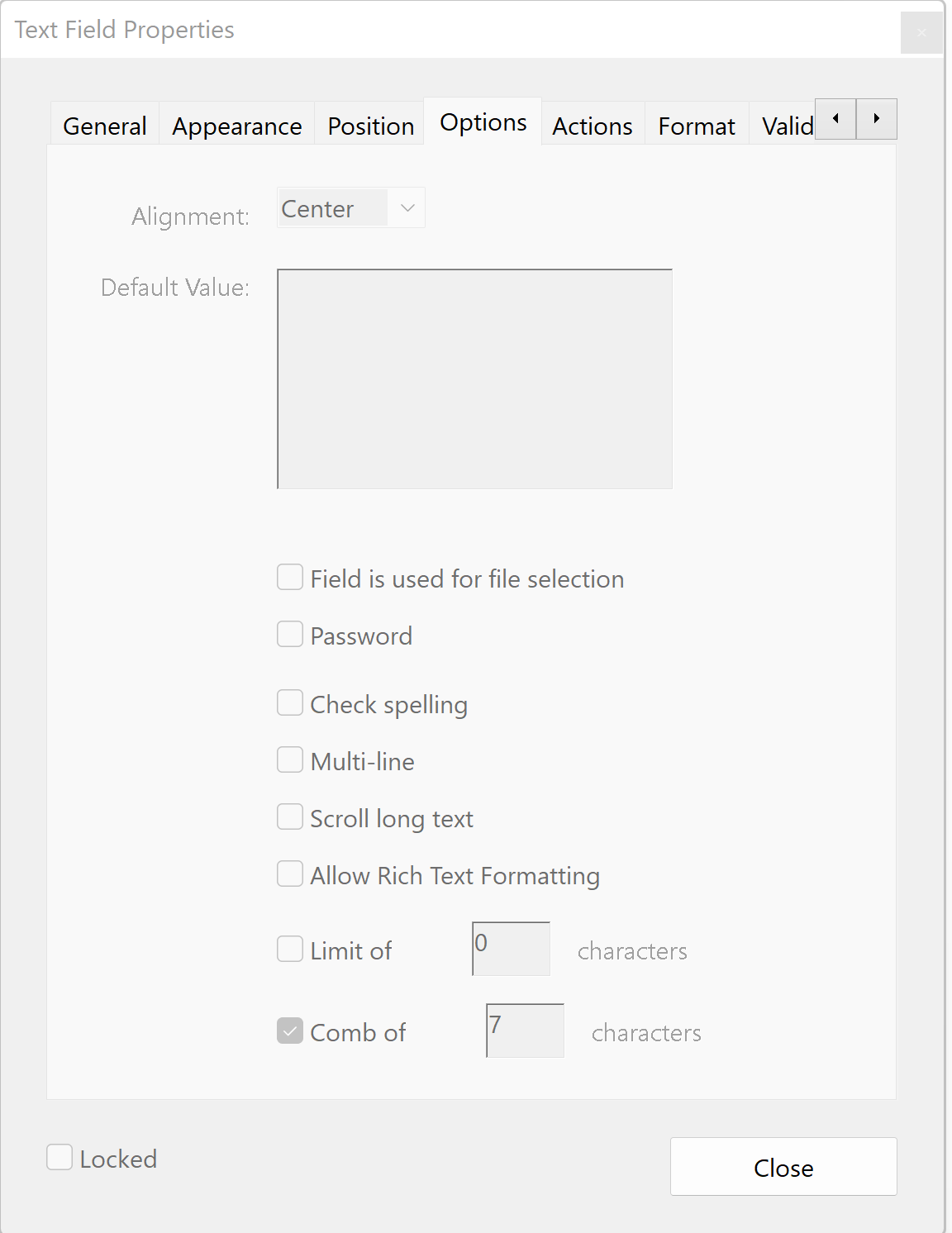Enable field for file selection
Image resolution: width=952 pixels, height=1233 pixels.
click(x=290, y=577)
